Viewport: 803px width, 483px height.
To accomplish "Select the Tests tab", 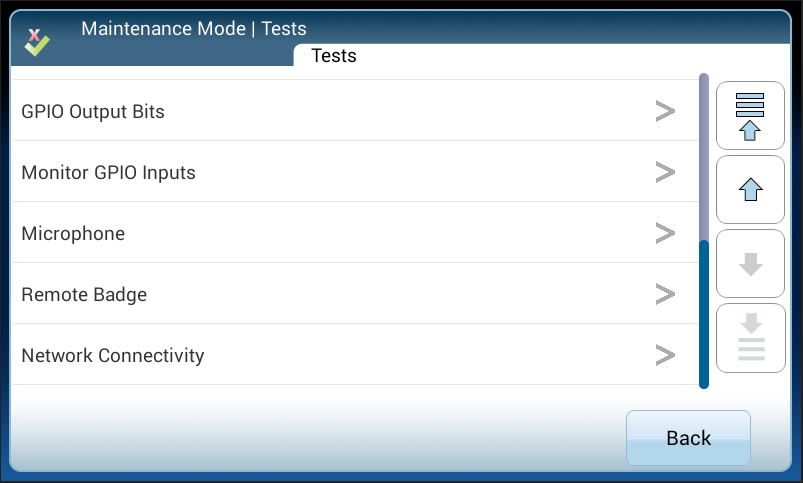I will coord(334,56).
